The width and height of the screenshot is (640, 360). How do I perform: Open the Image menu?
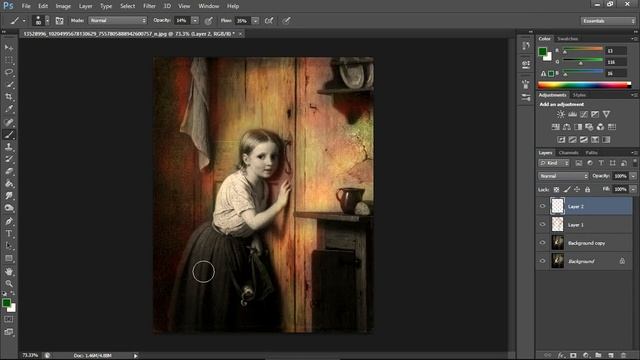click(63, 6)
